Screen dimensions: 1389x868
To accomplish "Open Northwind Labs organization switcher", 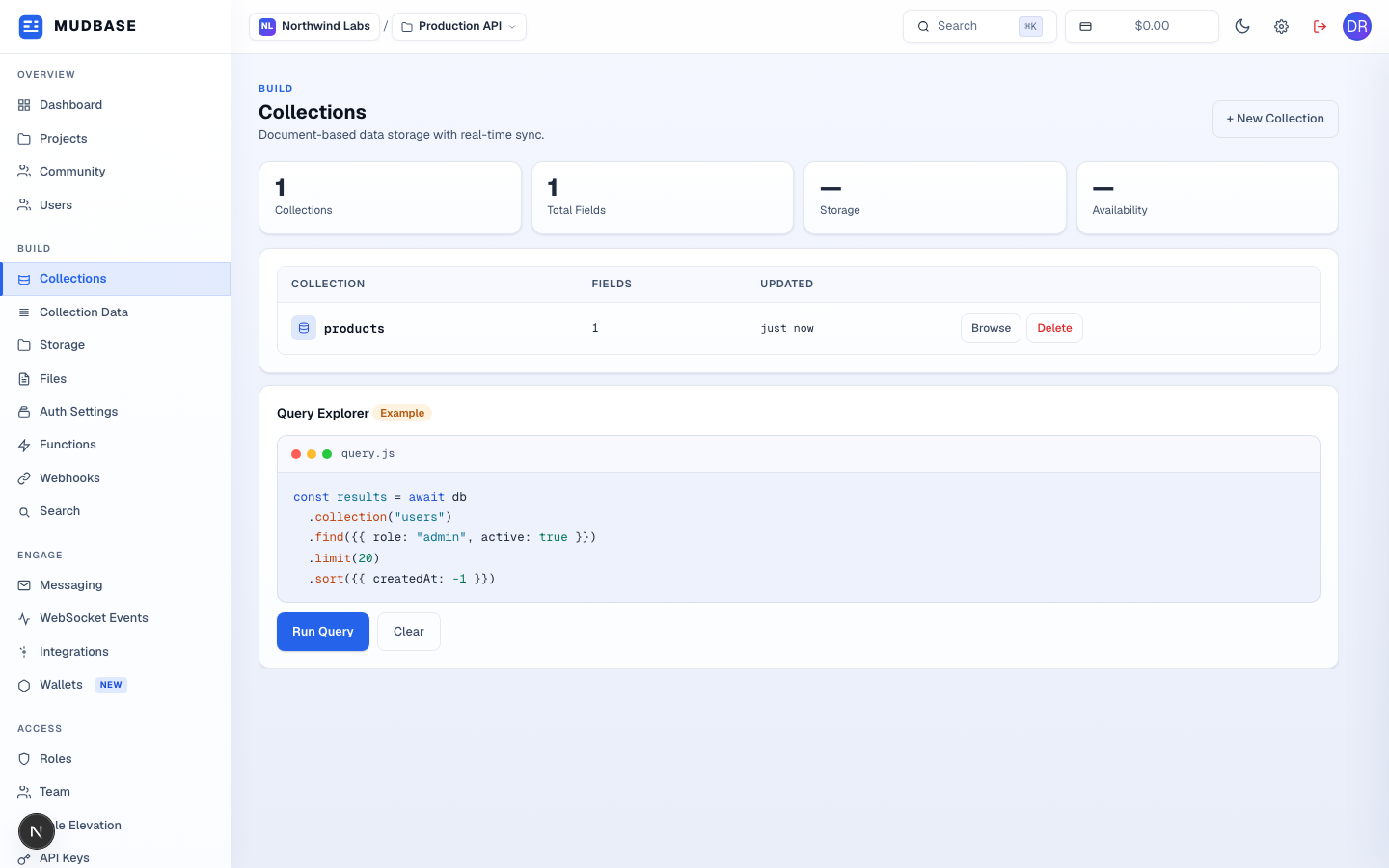I will pos(314,26).
